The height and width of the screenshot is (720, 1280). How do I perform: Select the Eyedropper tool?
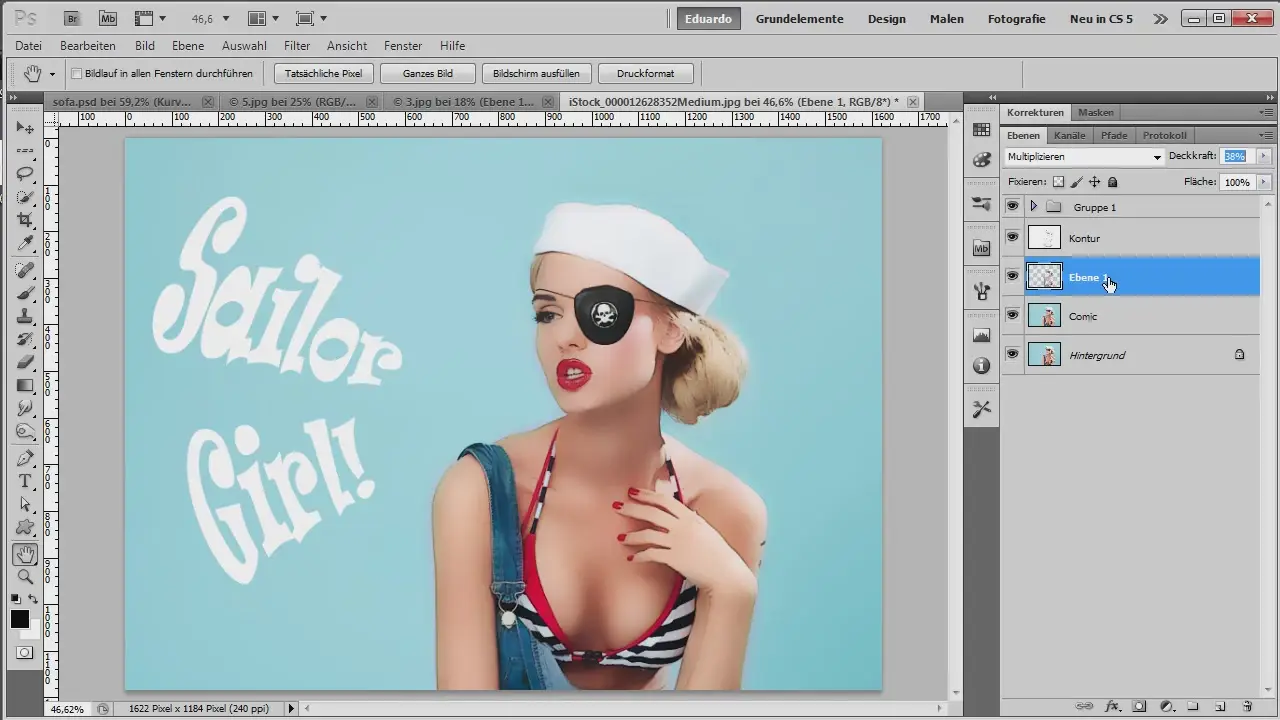point(25,244)
